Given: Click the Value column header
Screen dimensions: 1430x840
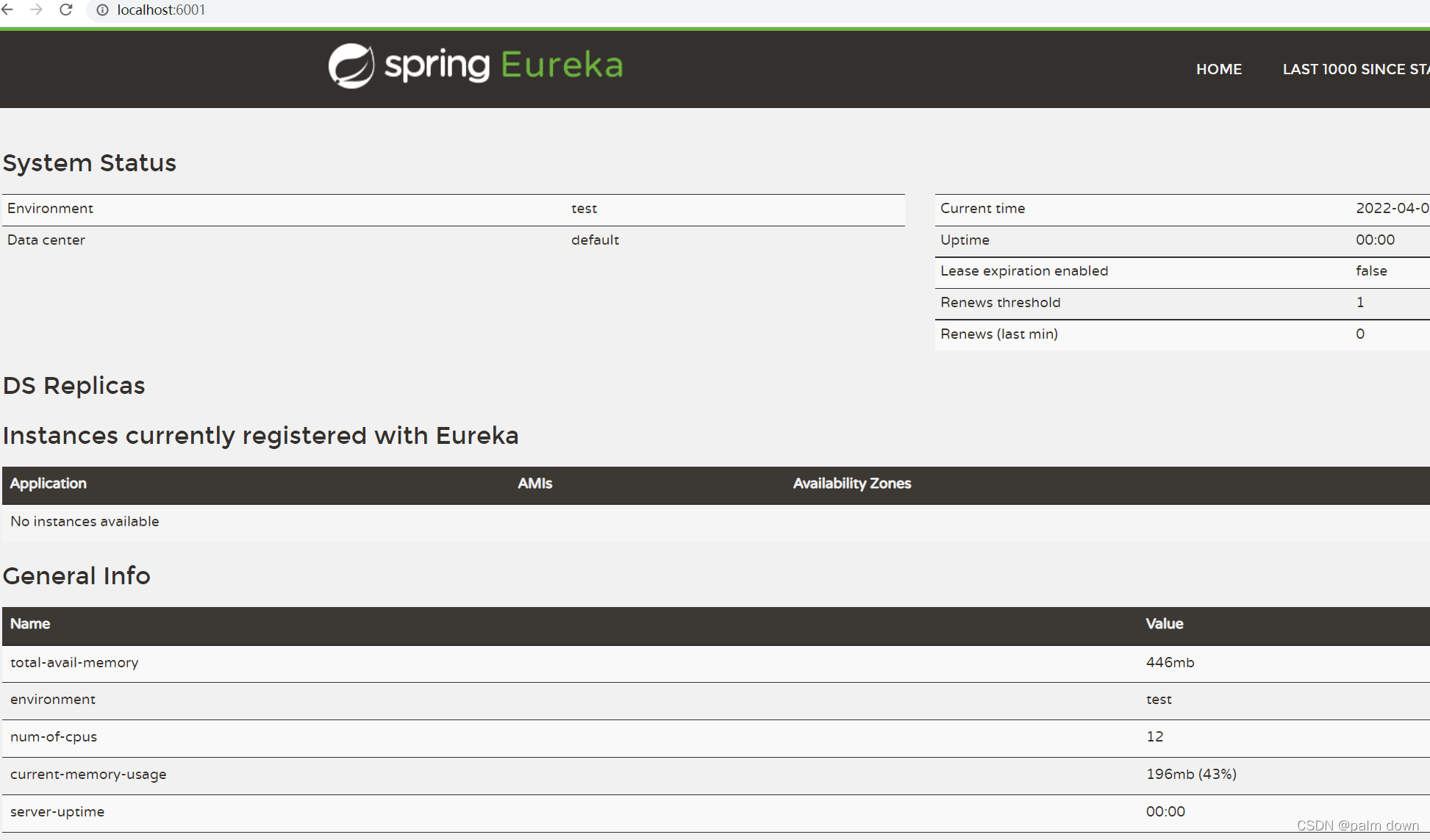Looking at the screenshot, I should coord(1164,624).
